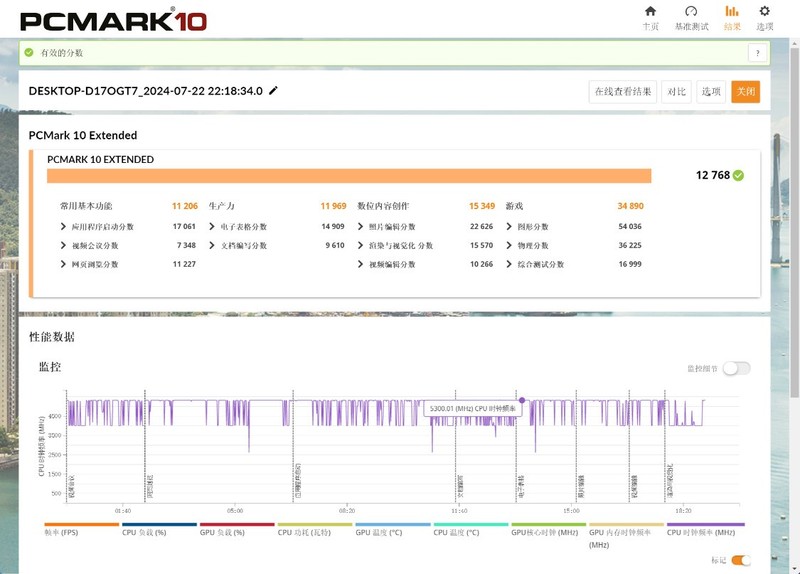The height and width of the screenshot is (574, 800).
Task: Click the 15 349 content creation score
Action: pyautogui.click(x=482, y=206)
